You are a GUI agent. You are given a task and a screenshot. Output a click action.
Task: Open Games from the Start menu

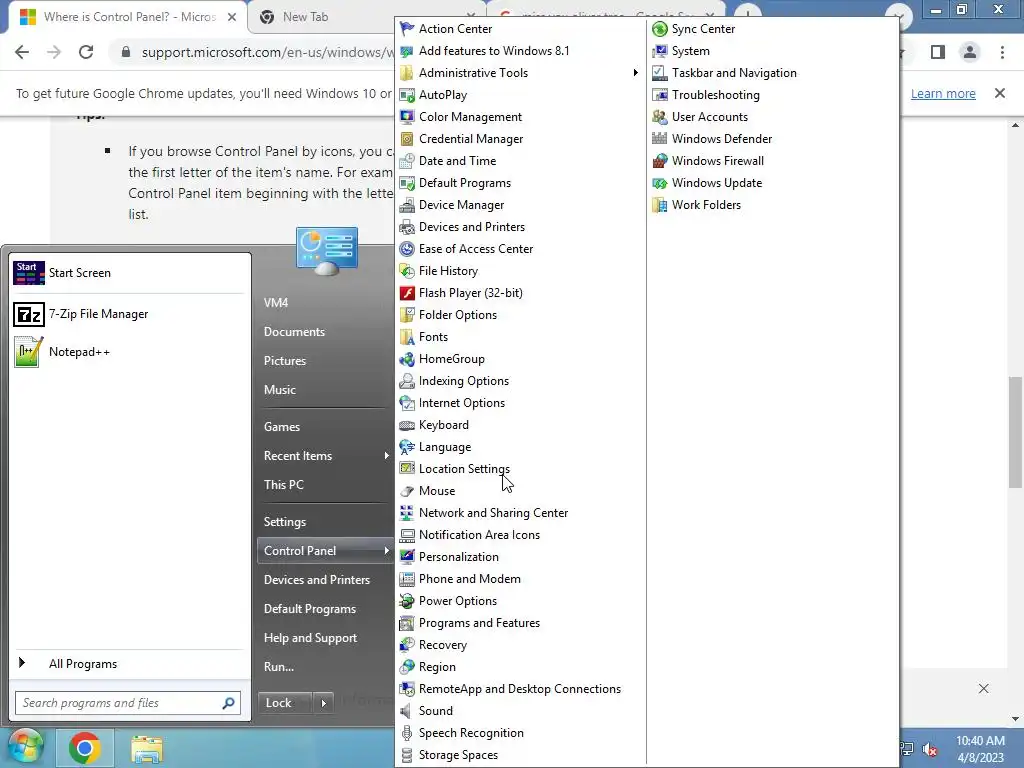[282, 427]
